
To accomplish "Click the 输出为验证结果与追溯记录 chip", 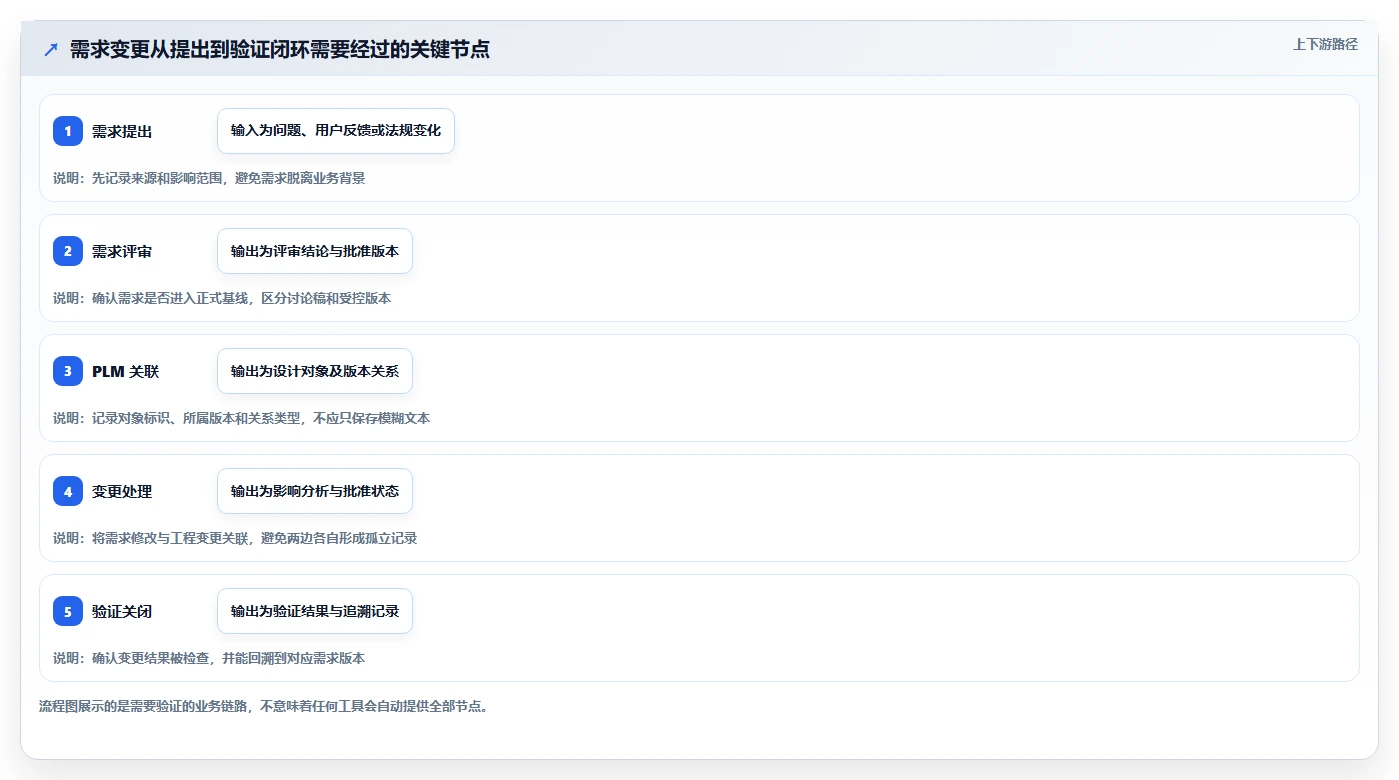I will [315, 611].
